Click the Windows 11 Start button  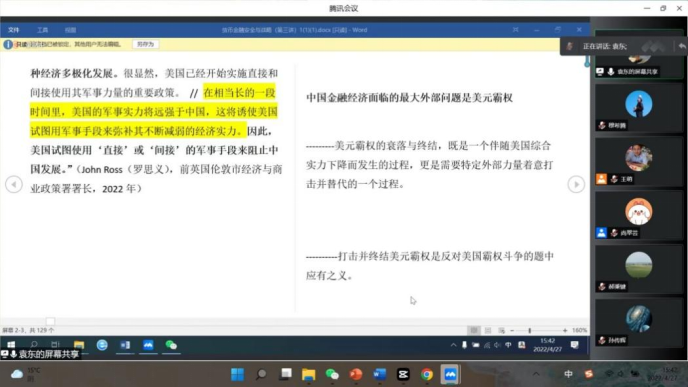pos(237,374)
